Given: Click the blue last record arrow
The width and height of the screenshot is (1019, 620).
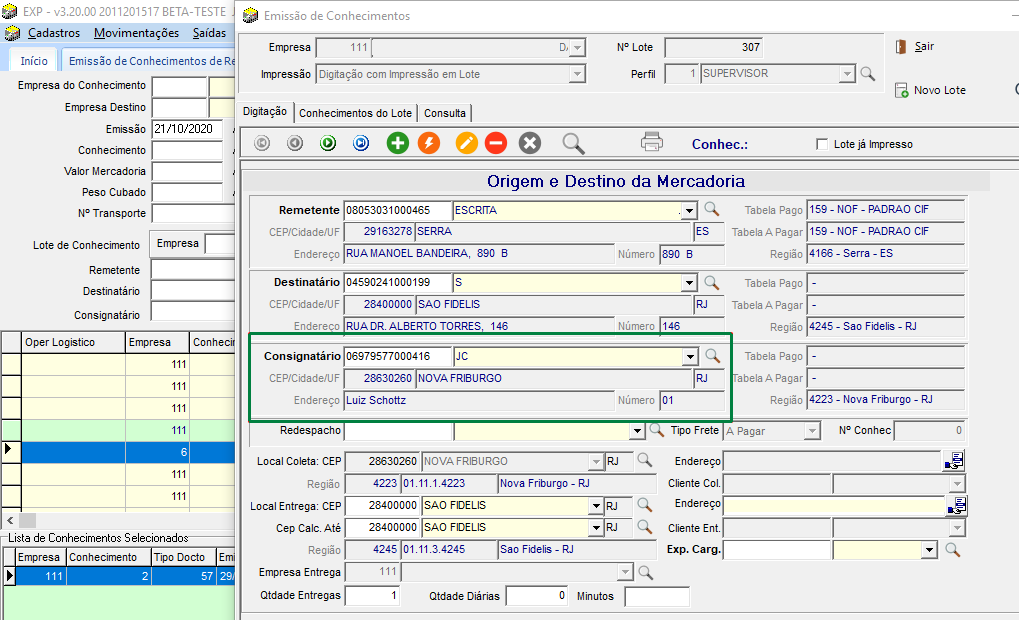Looking at the screenshot, I should pos(361,143).
